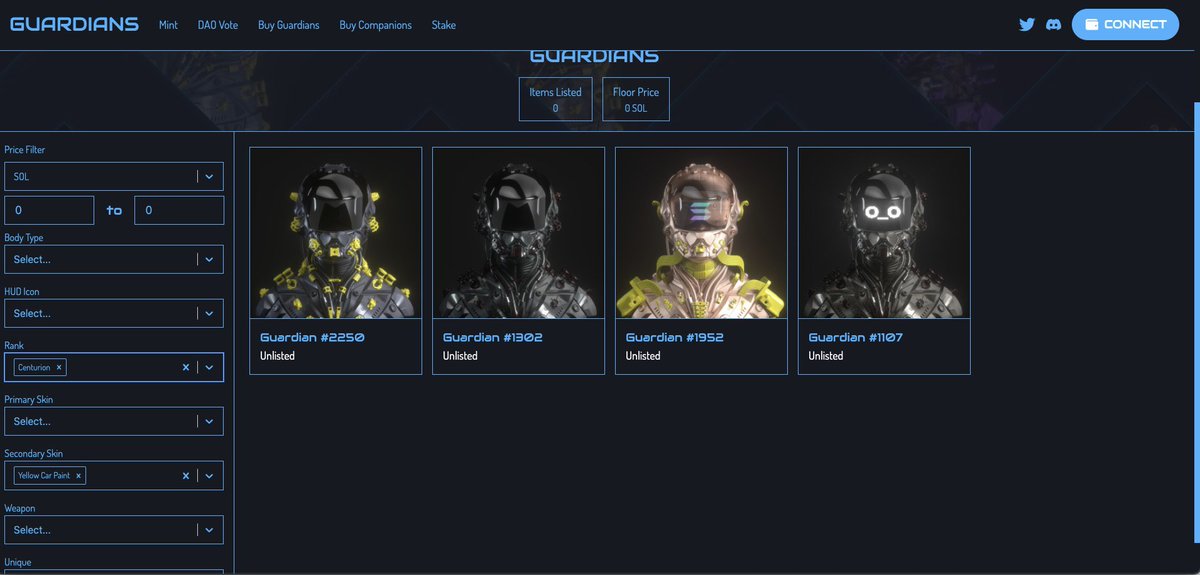Remove the Centurion rank tag

click(x=59, y=367)
